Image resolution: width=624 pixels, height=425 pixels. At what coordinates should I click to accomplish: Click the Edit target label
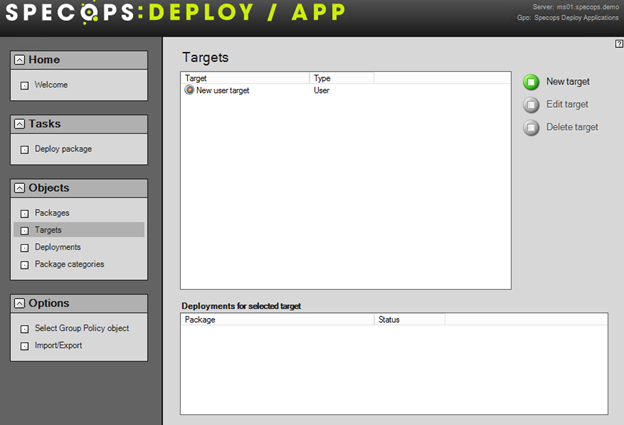point(567,104)
